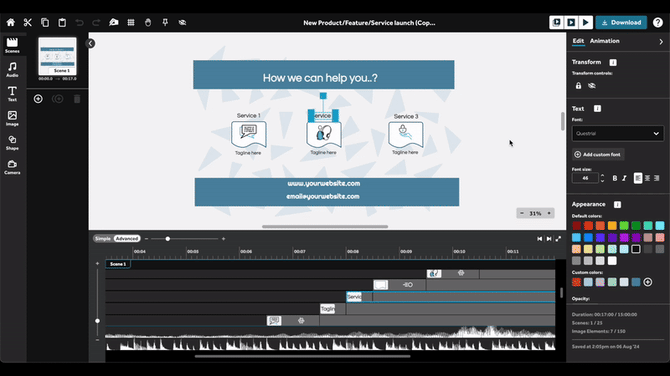The width and height of the screenshot is (670, 376).
Task: Paste from the clipboard icon
Action: pos(62,23)
